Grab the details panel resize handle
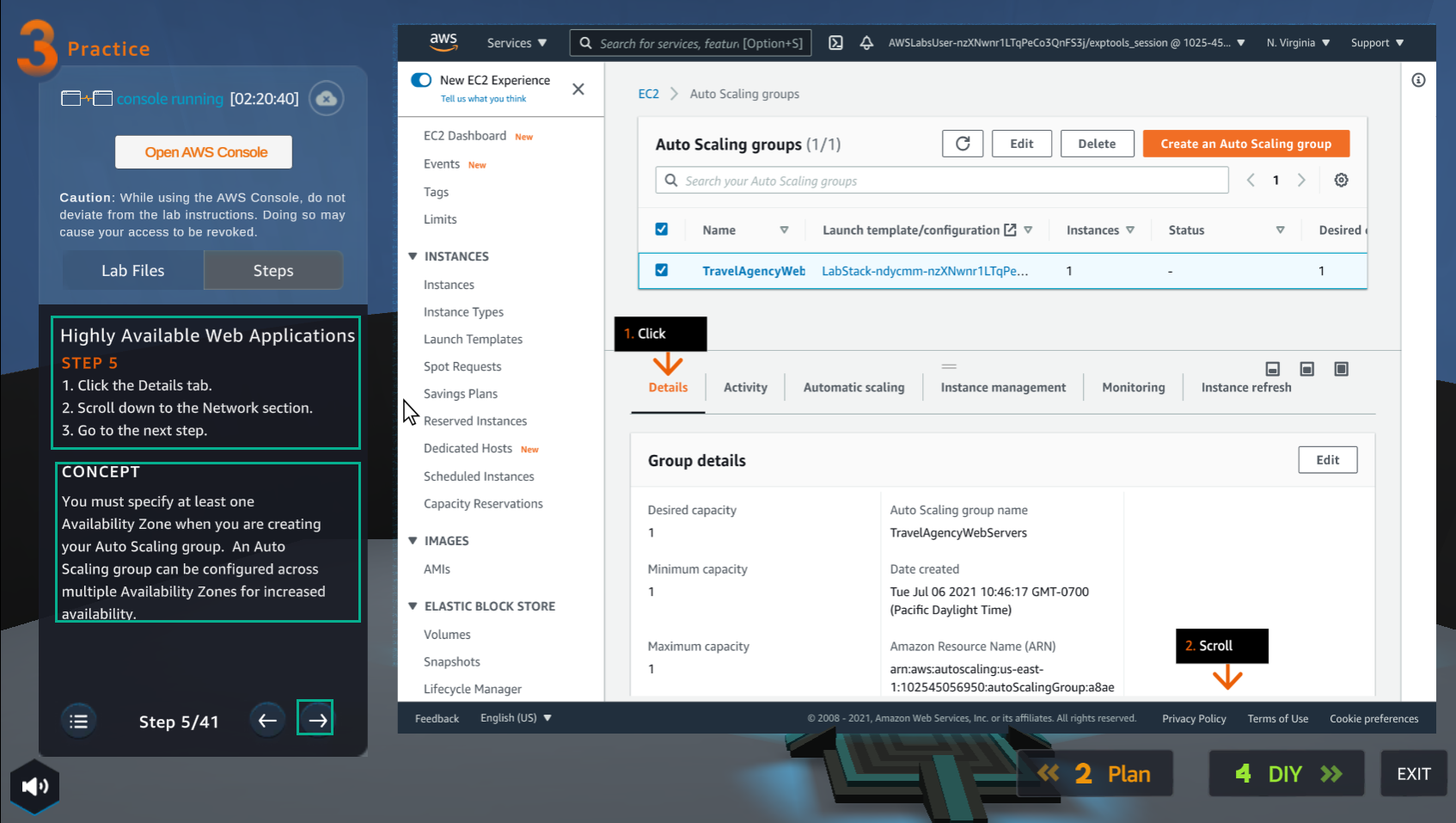Image resolution: width=1456 pixels, height=823 pixels. tap(949, 365)
